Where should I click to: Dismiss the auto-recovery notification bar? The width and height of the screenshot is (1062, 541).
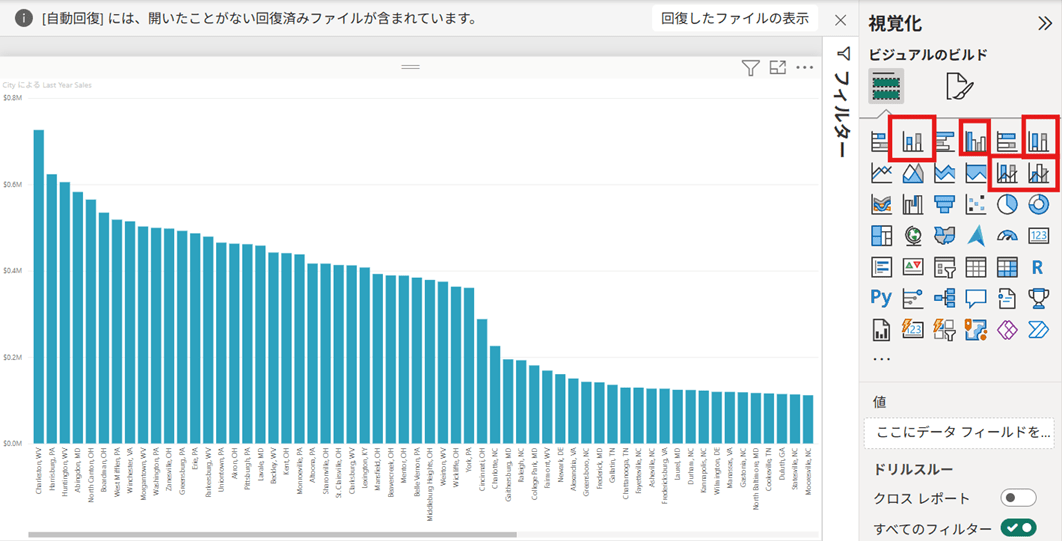[x=841, y=20]
